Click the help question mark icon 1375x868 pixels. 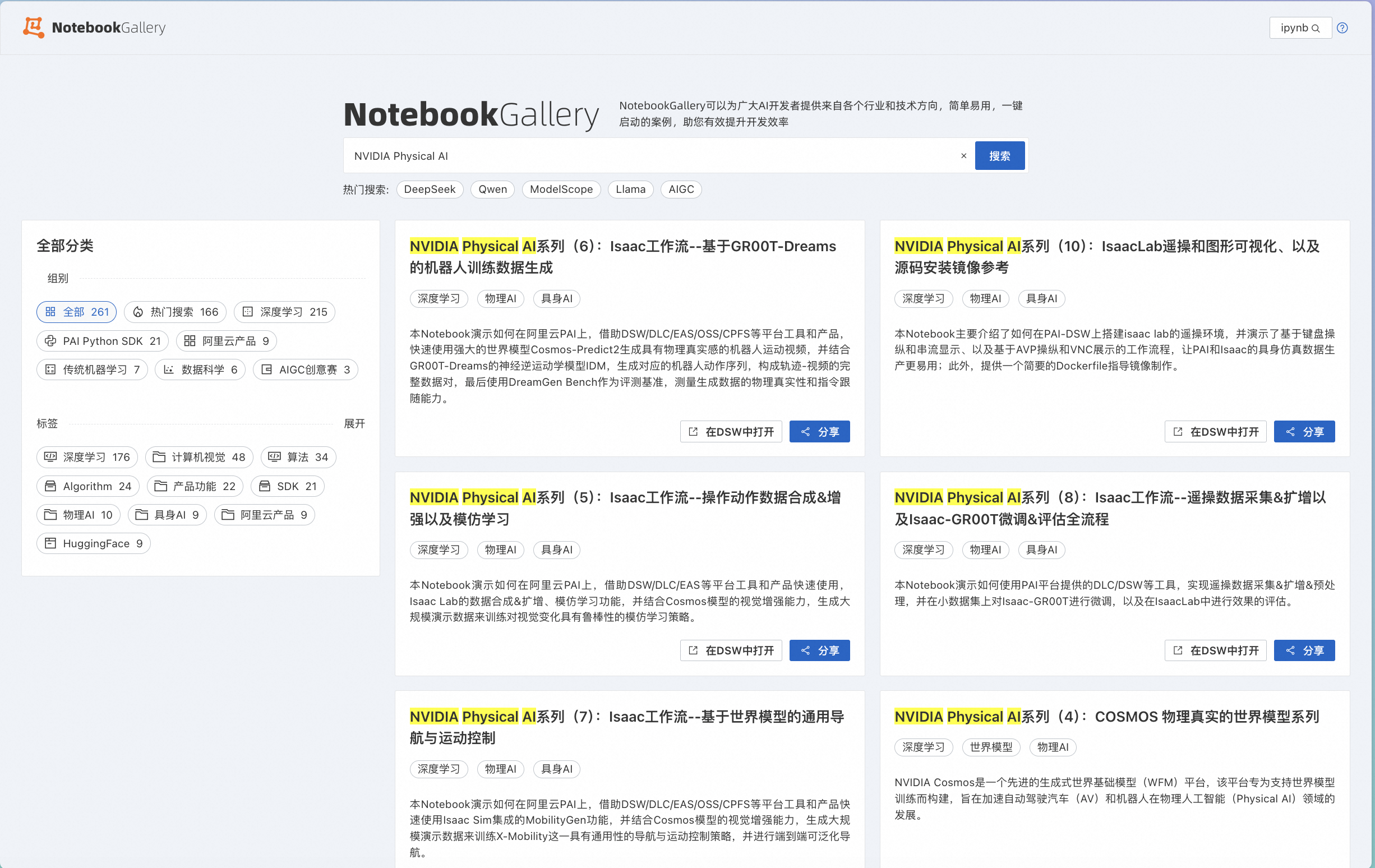pyautogui.click(x=1342, y=28)
